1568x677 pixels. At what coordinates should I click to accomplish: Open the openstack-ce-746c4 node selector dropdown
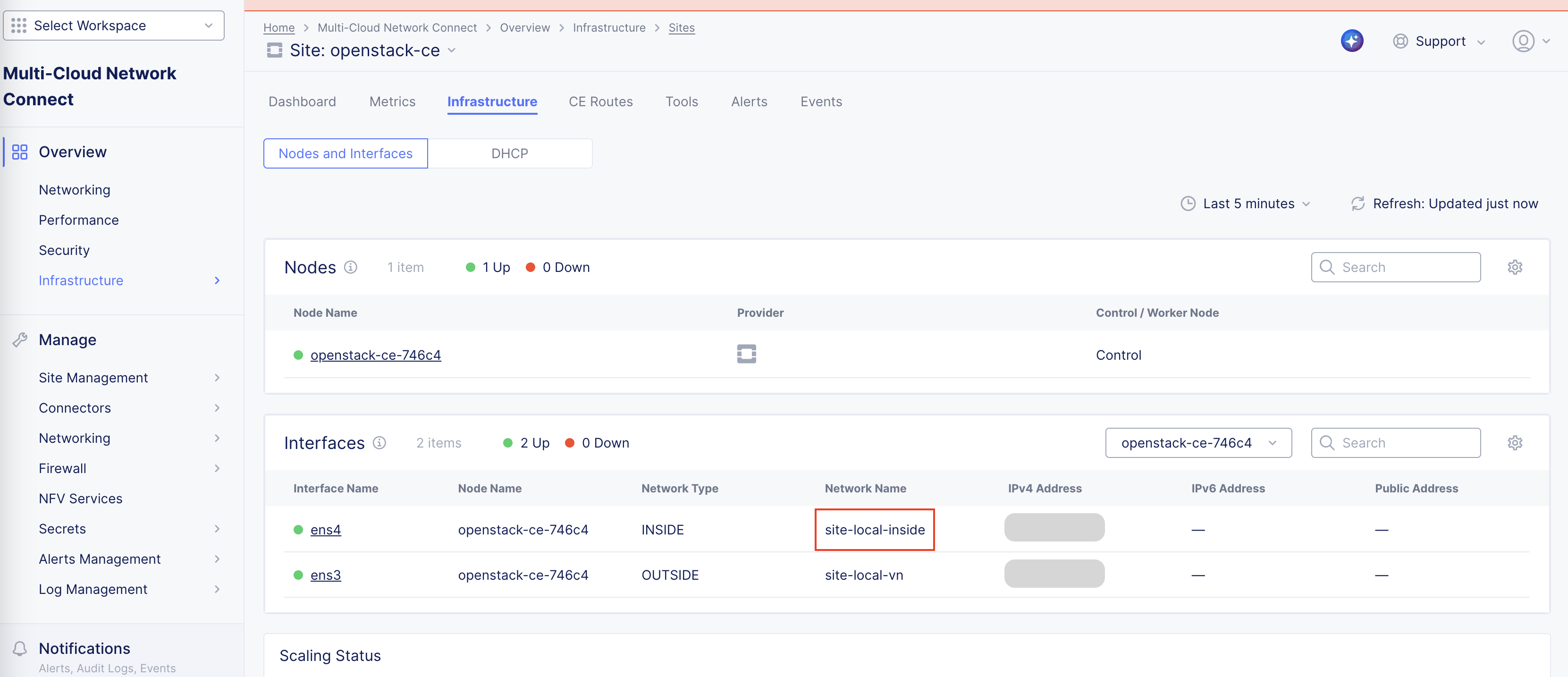(x=1198, y=443)
